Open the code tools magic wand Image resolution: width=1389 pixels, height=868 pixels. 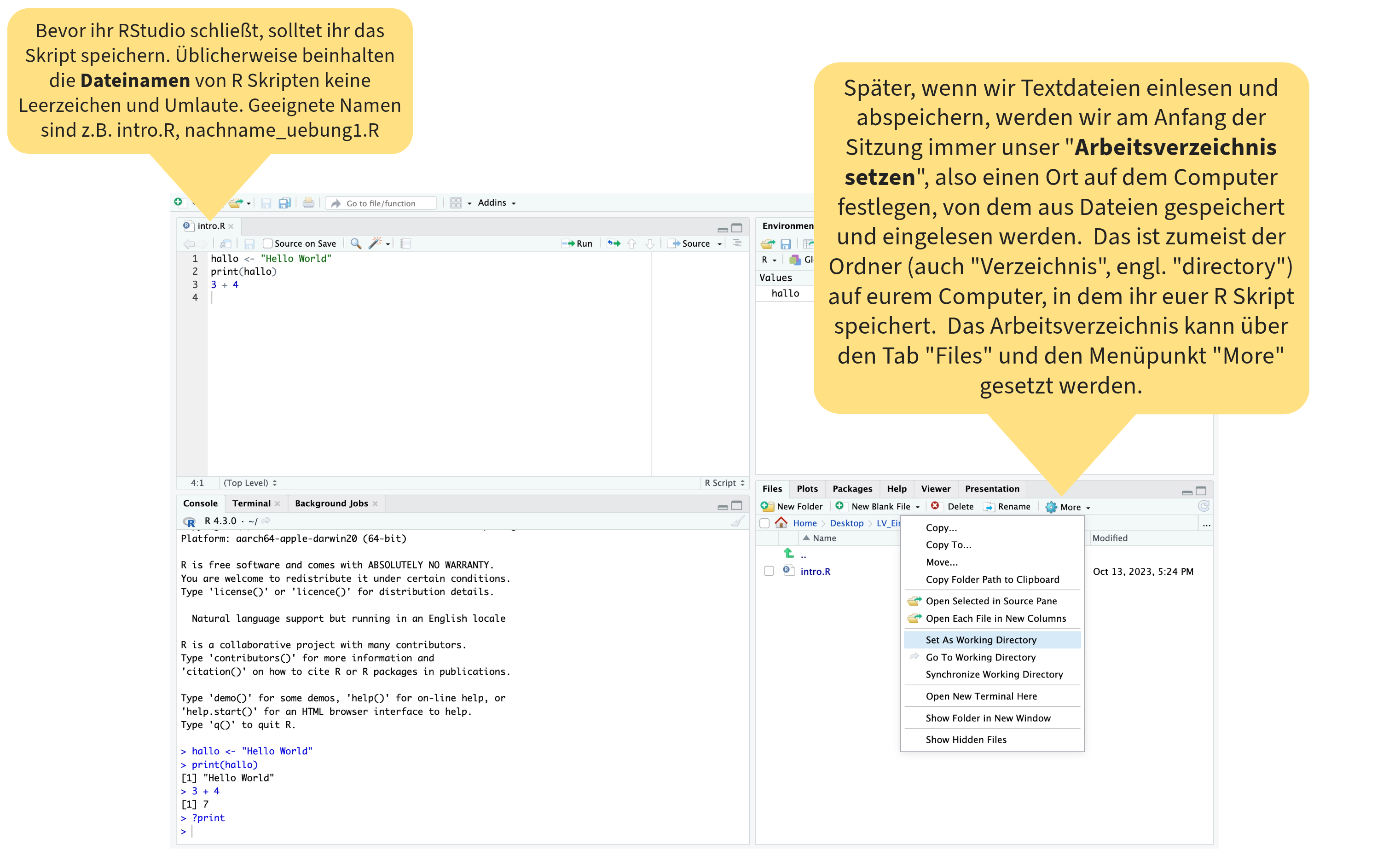click(x=375, y=243)
